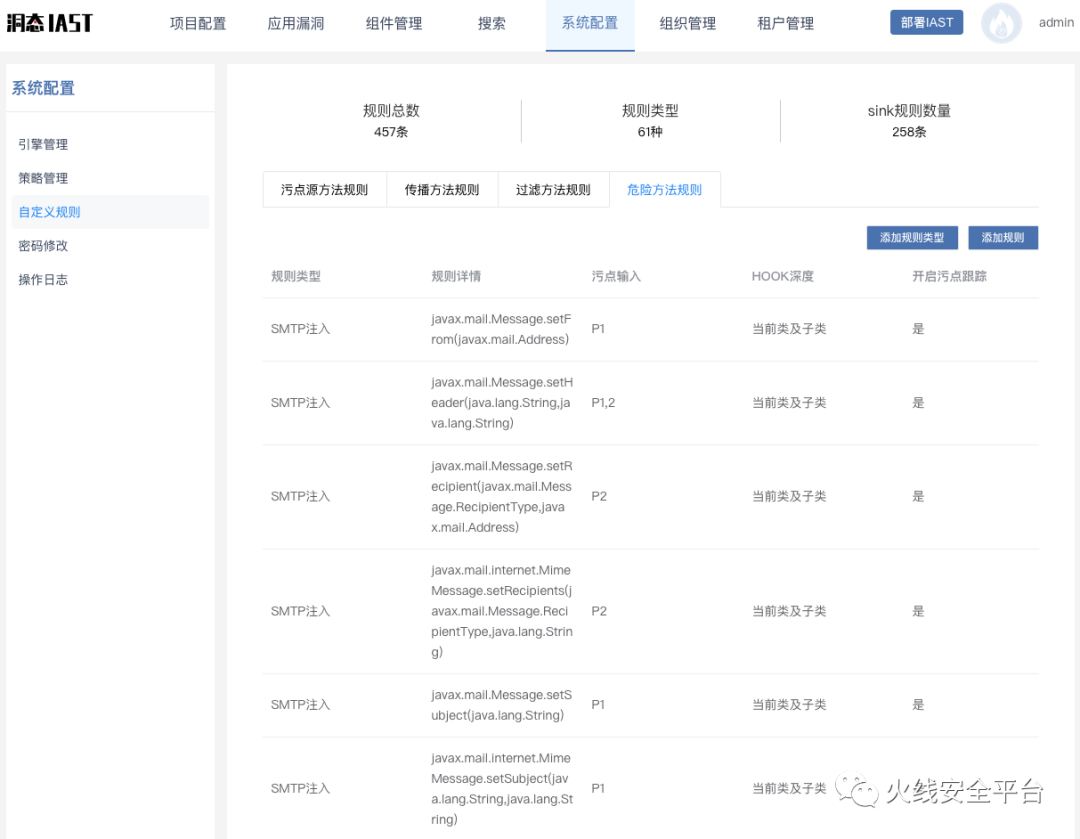Open 组织管理 in top navigation
Screen dimensions: 1080x839
click(x=688, y=23)
